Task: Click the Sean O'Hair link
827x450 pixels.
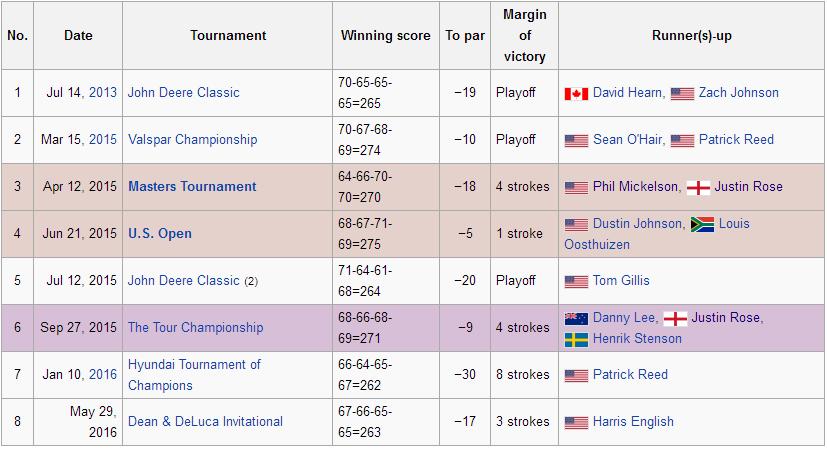Action: pos(627,140)
